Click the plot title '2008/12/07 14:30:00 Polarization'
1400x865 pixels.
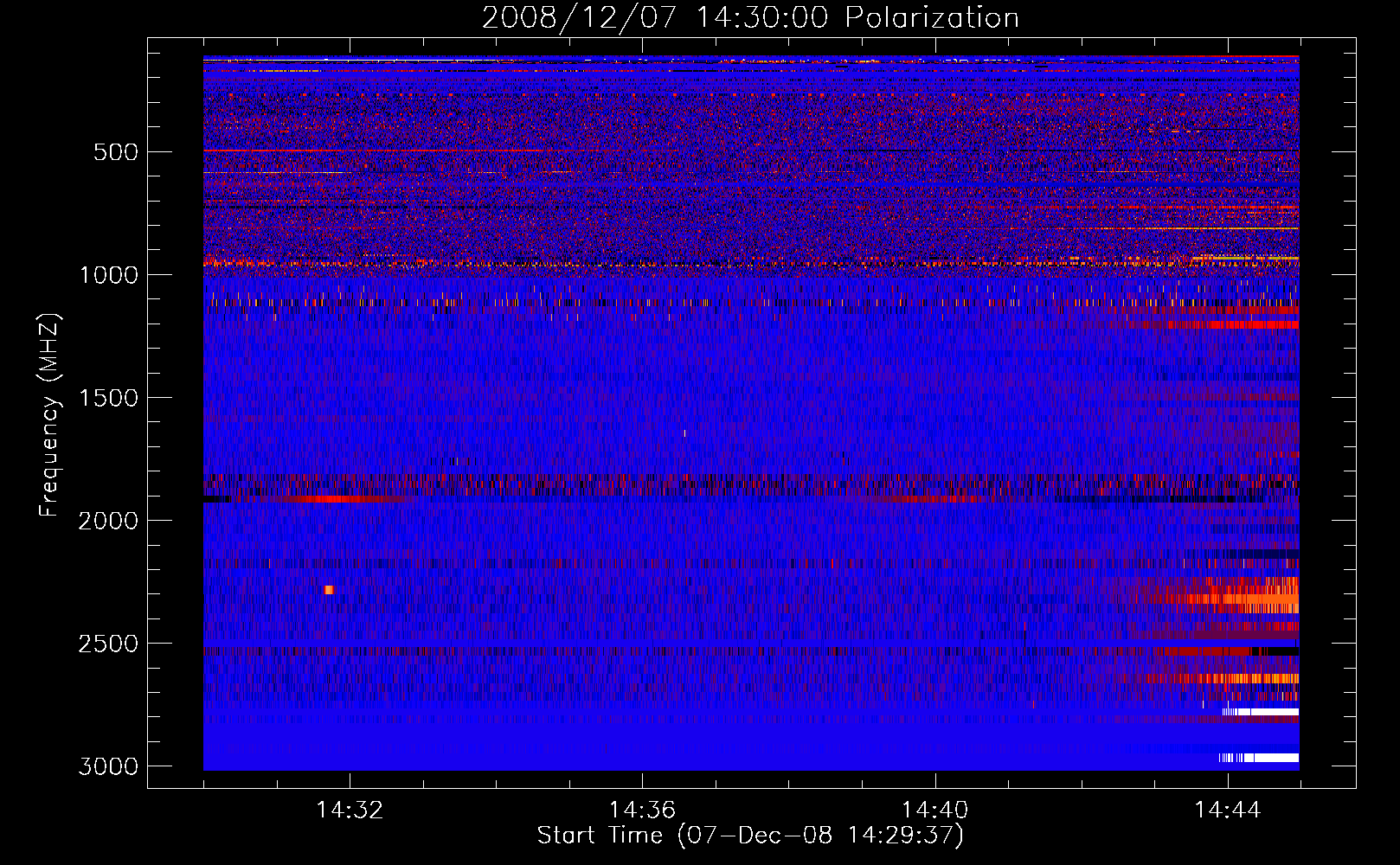(750, 17)
